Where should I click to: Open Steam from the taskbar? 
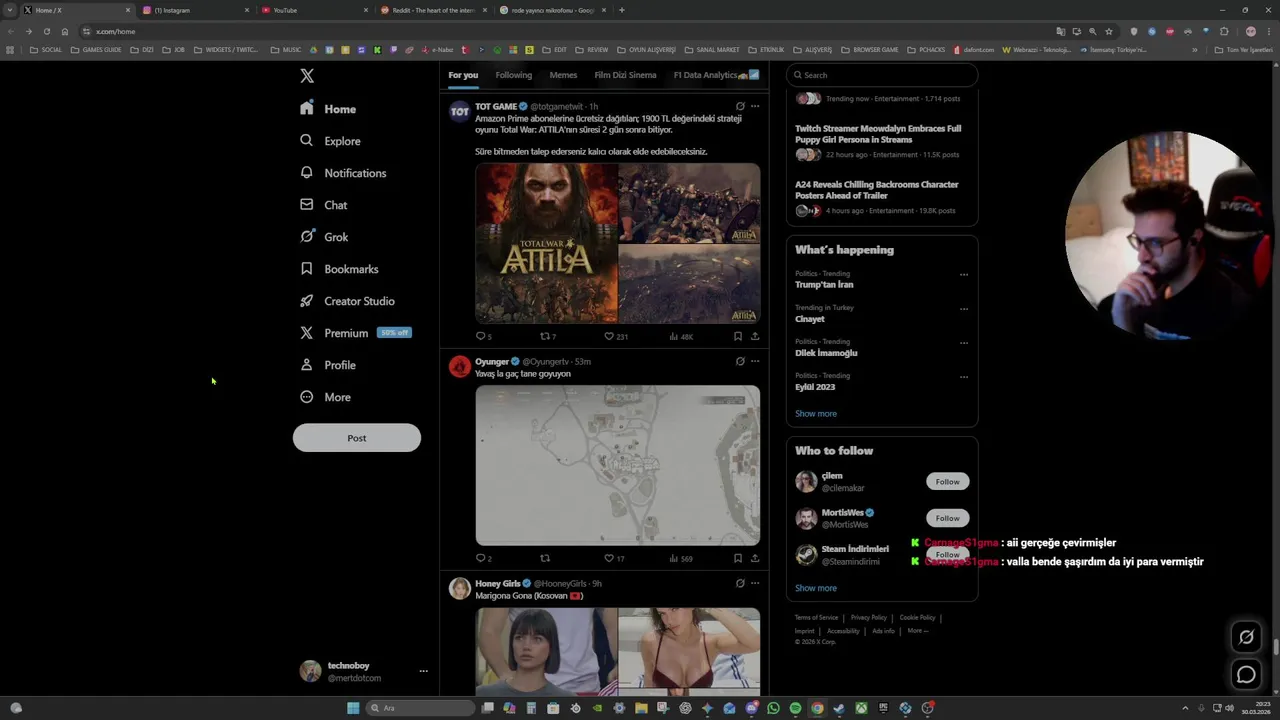(x=839, y=708)
